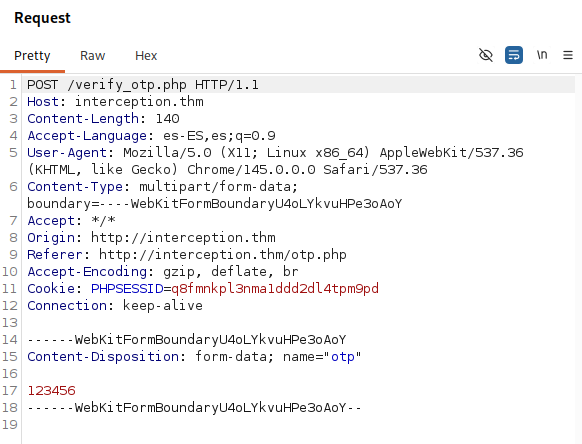The image size is (582, 444).
Task: Click the Content-Type multipart/form-data line
Action: 163,186
